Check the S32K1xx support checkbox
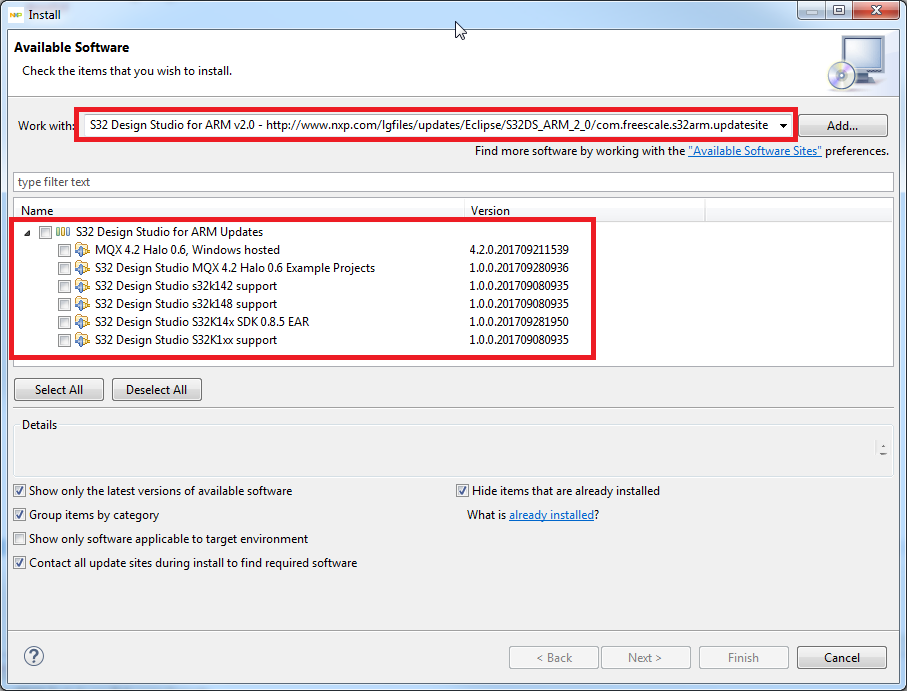 64,340
